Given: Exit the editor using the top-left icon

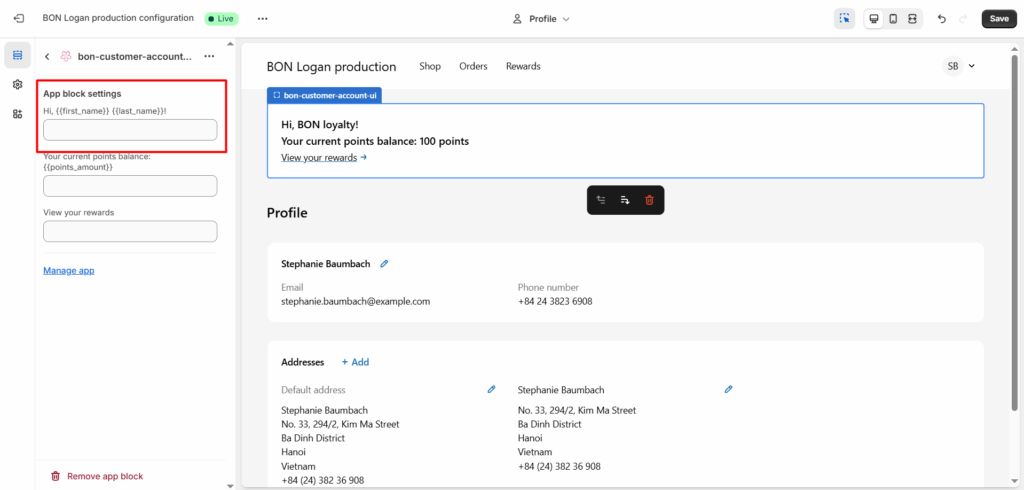Looking at the screenshot, I should click(x=18, y=19).
